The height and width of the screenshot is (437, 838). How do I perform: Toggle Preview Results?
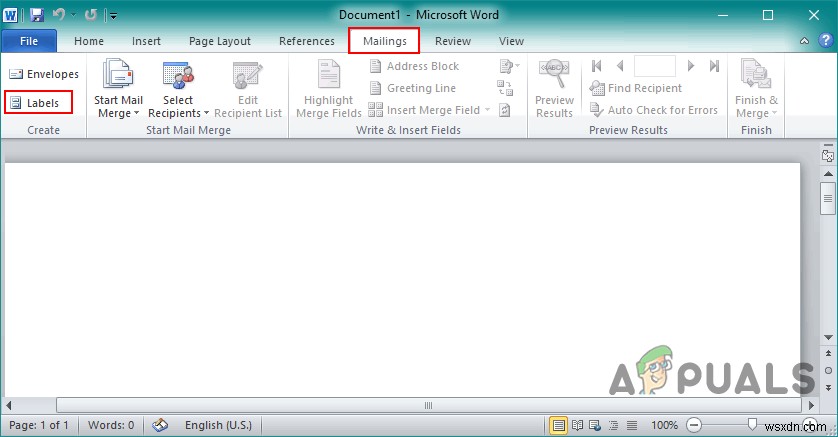pyautogui.click(x=554, y=90)
